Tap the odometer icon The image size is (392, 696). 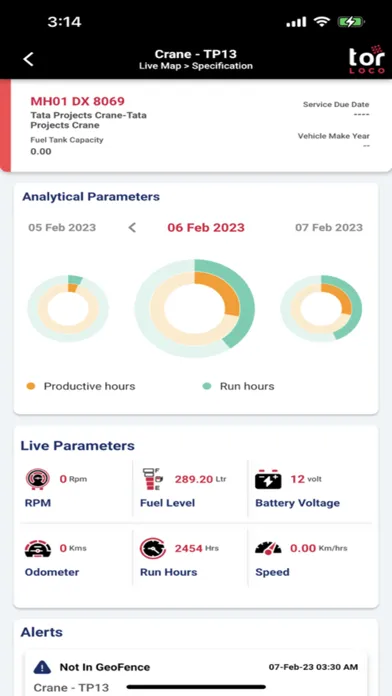37,549
